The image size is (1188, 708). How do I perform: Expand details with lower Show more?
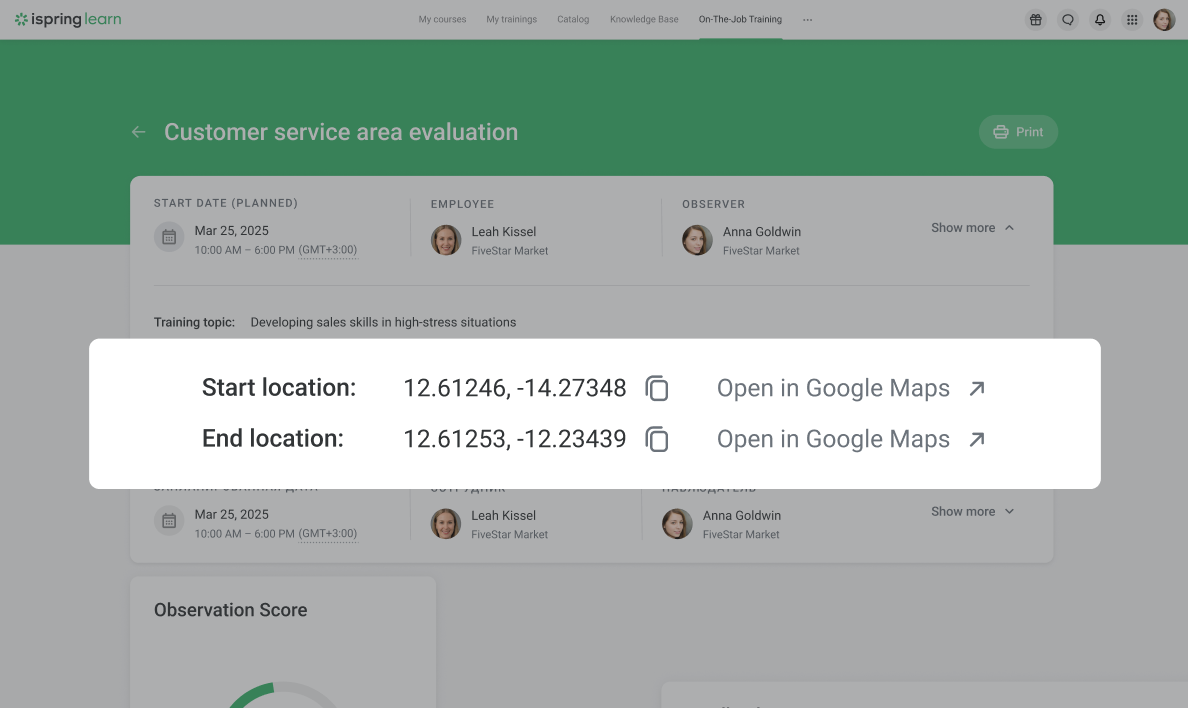click(972, 512)
